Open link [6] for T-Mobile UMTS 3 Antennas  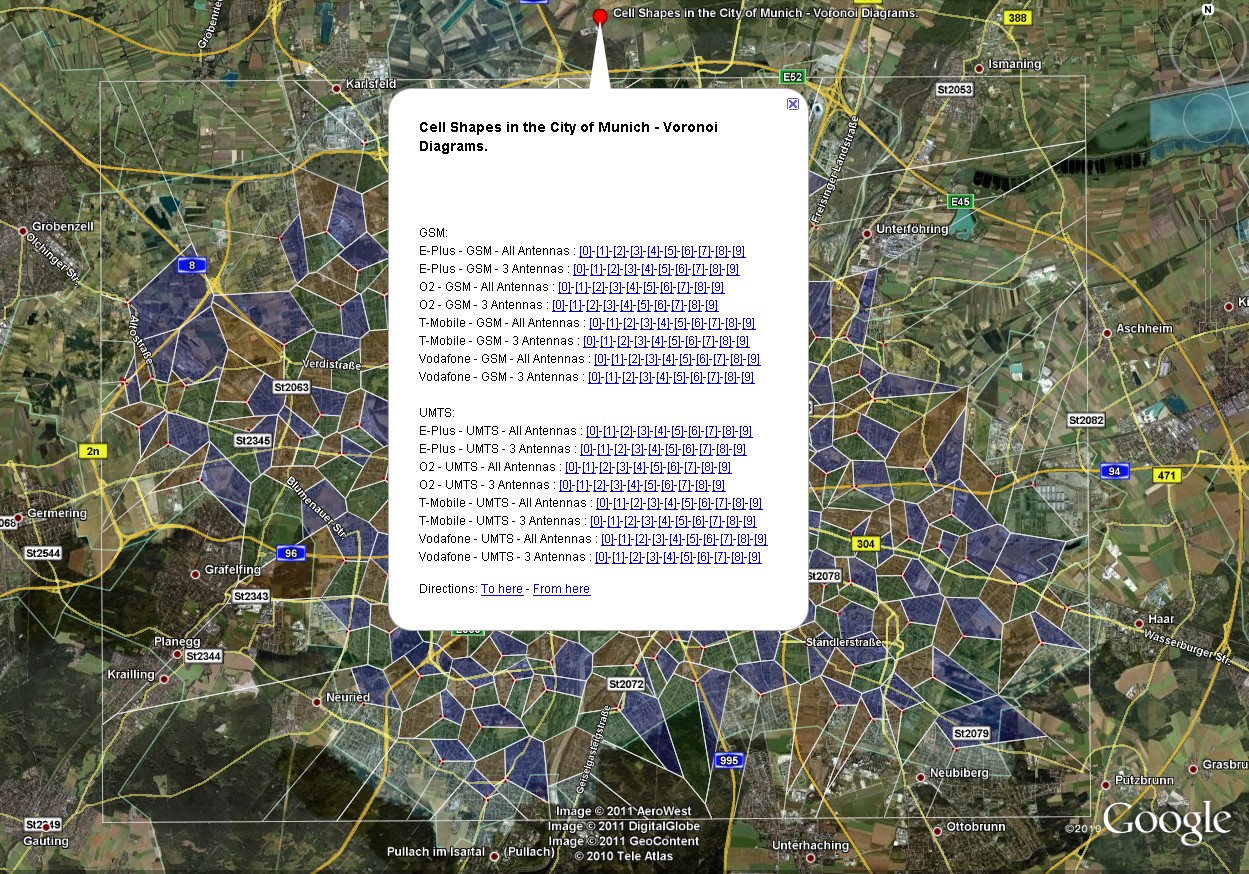(698, 521)
